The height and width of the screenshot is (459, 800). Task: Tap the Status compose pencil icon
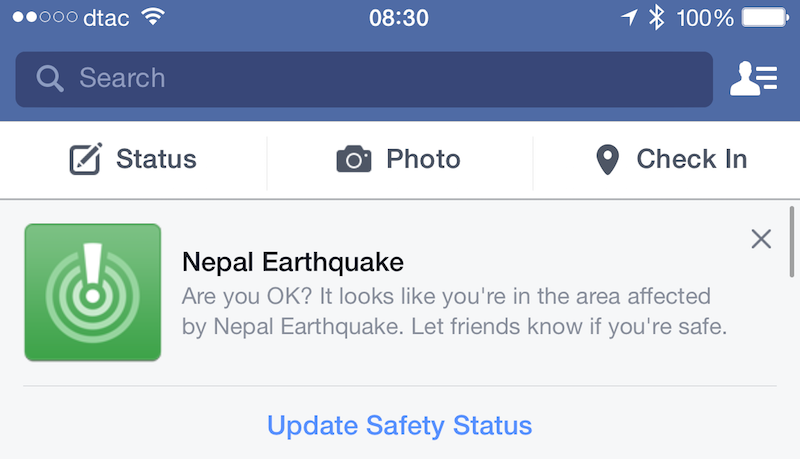(86, 159)
